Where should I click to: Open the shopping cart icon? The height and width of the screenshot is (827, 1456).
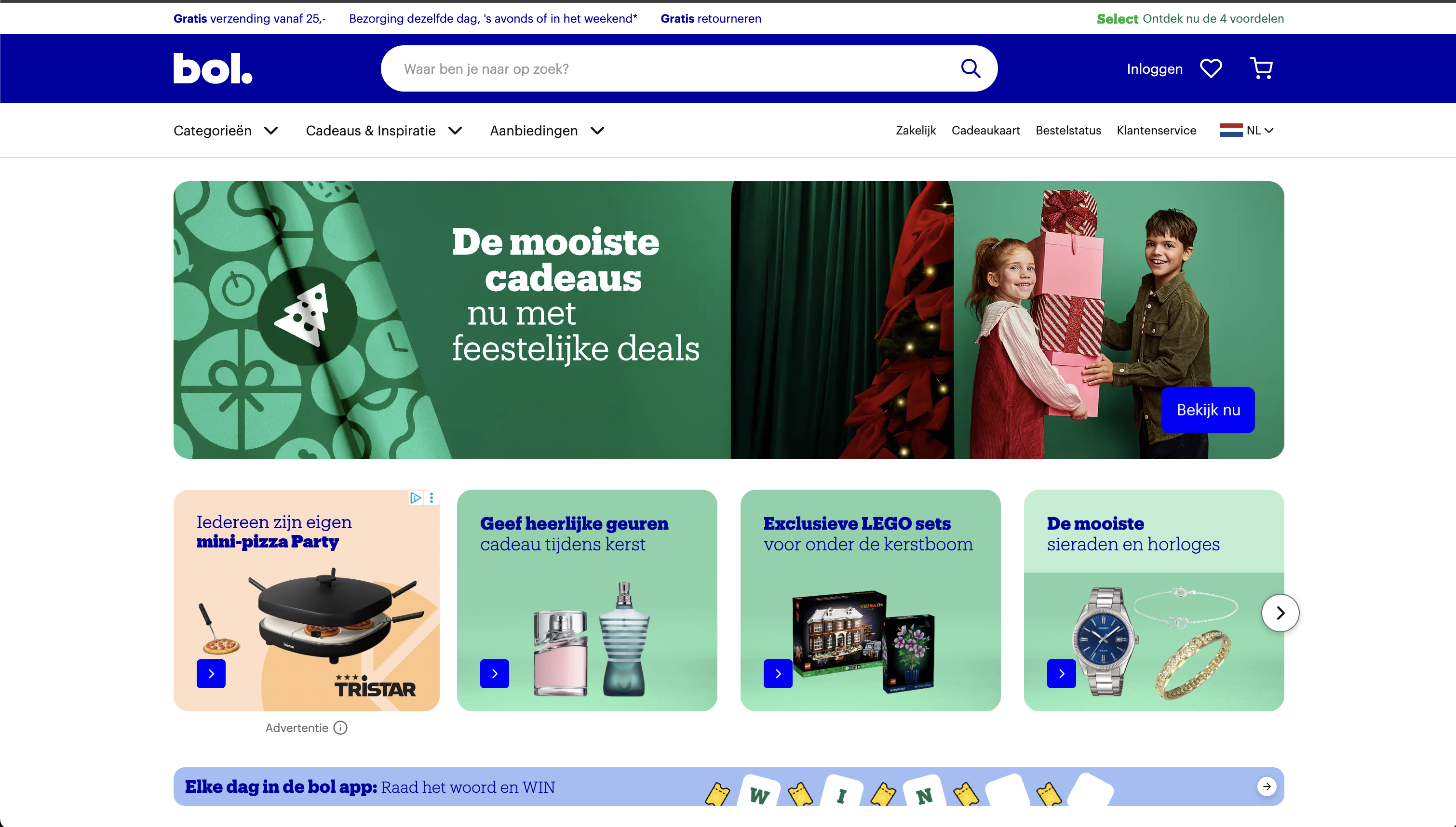[x=1261, y=68]
